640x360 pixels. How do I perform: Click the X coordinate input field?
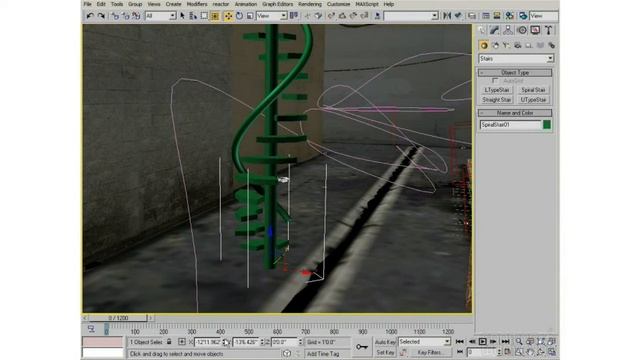[x=208, y=342]
